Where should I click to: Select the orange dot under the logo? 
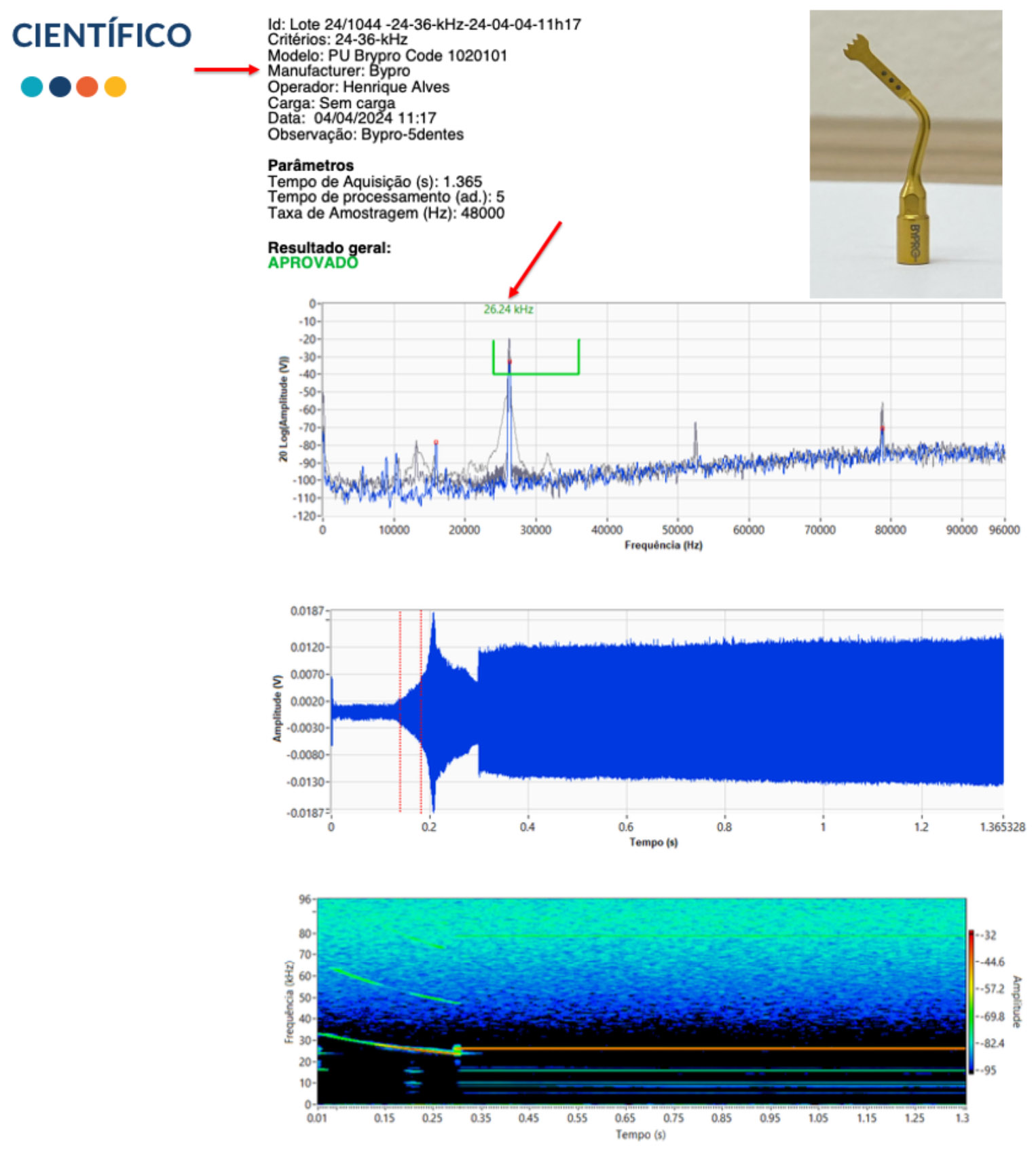pos(87,87)
